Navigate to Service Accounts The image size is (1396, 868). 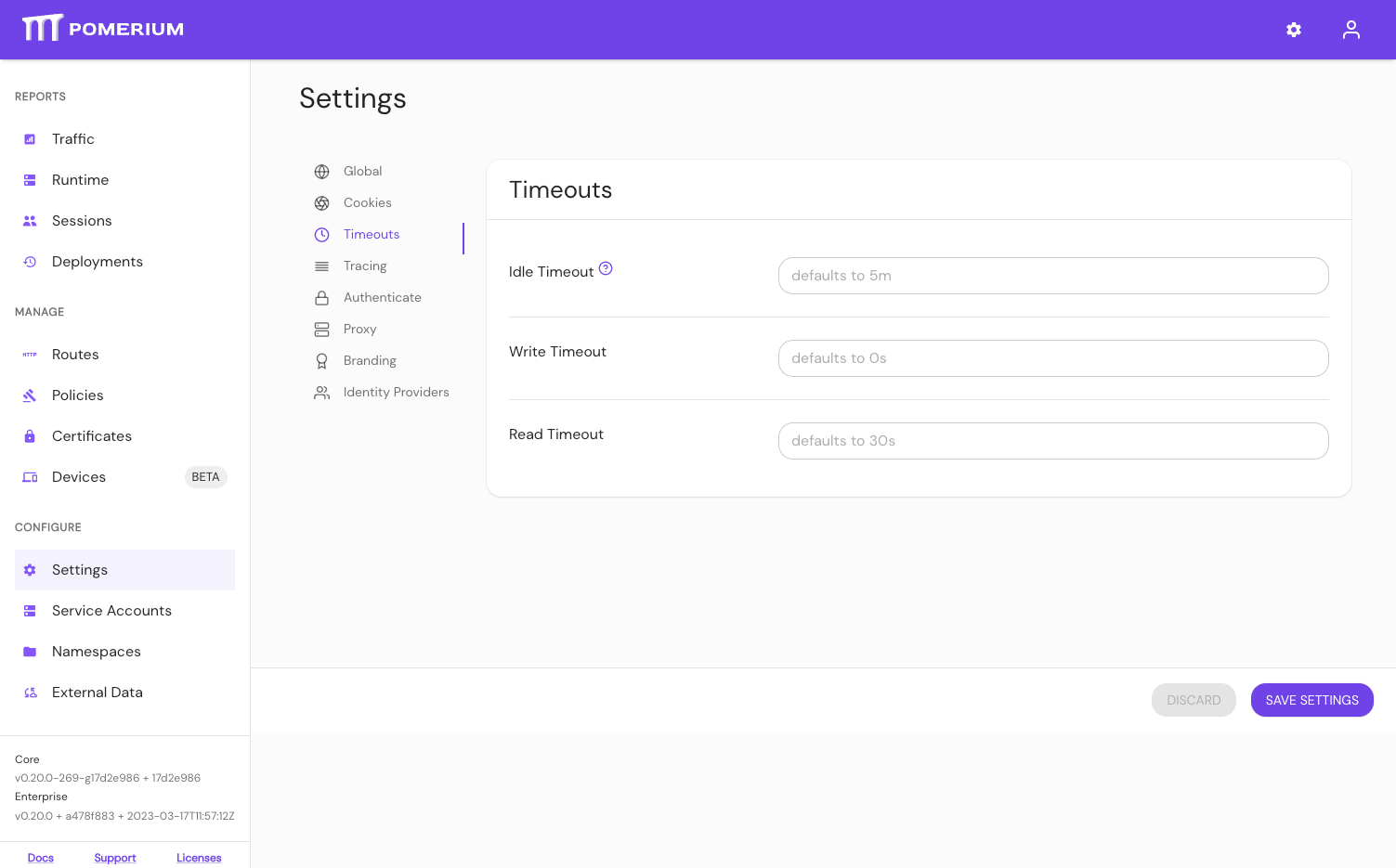[111, 611]
